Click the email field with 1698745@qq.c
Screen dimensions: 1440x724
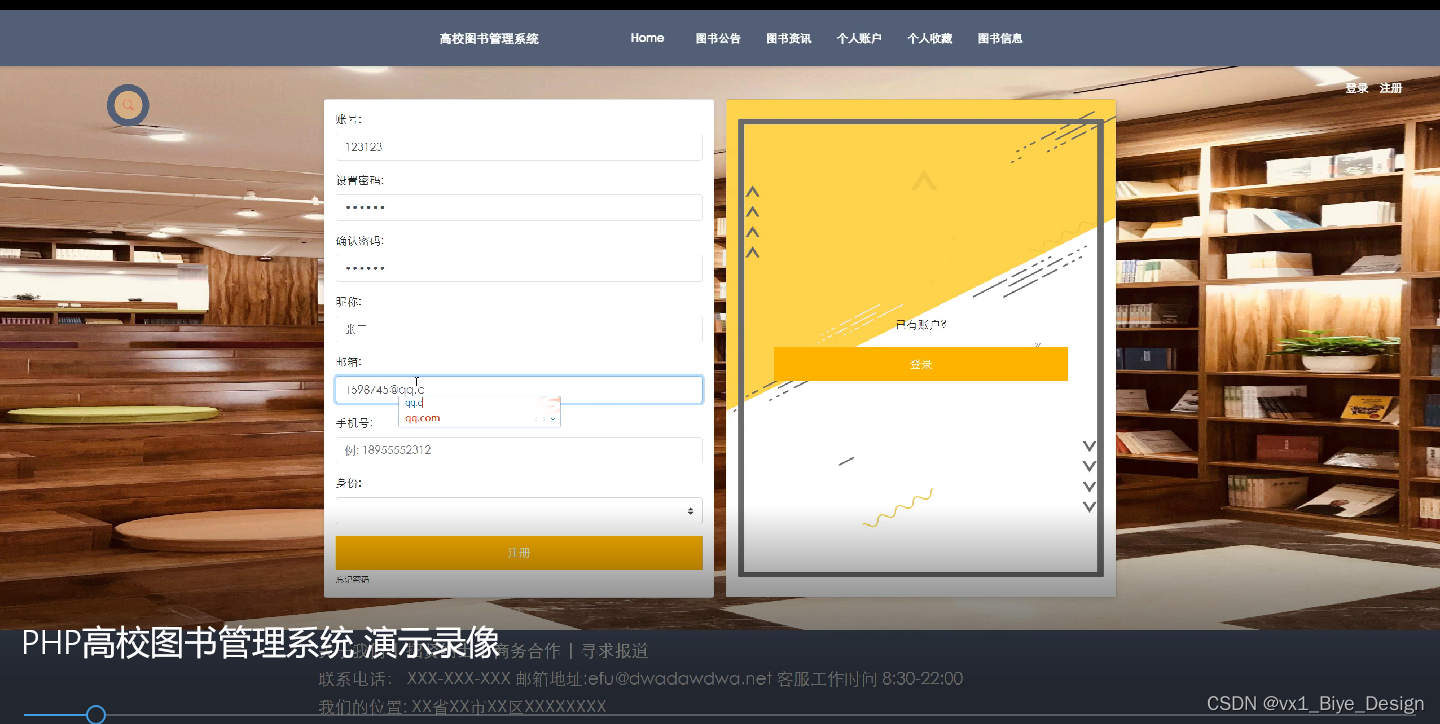(x=519, y=390)
